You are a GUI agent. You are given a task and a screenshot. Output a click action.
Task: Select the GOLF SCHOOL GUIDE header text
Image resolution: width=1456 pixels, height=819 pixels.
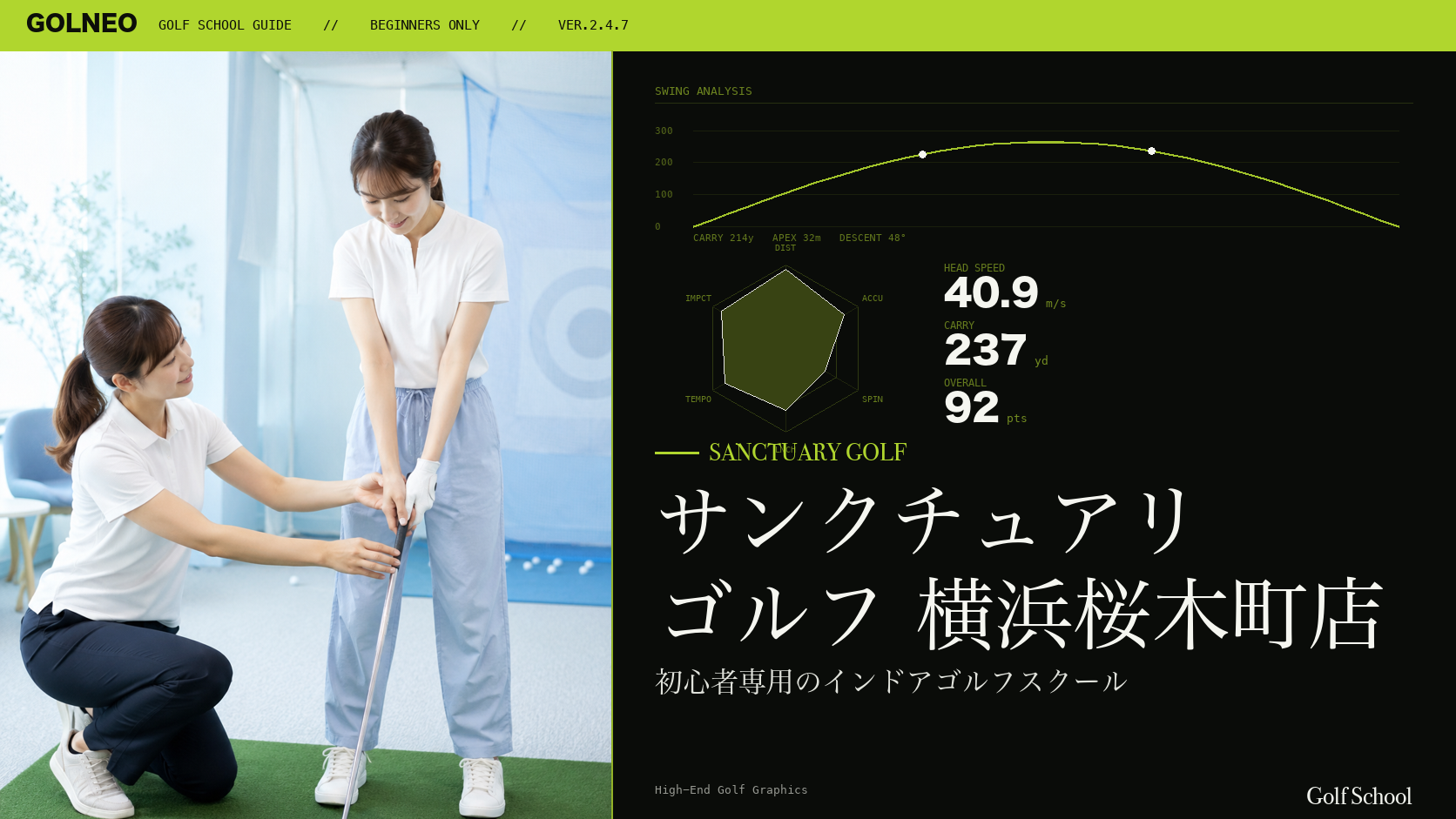[225, 25]
